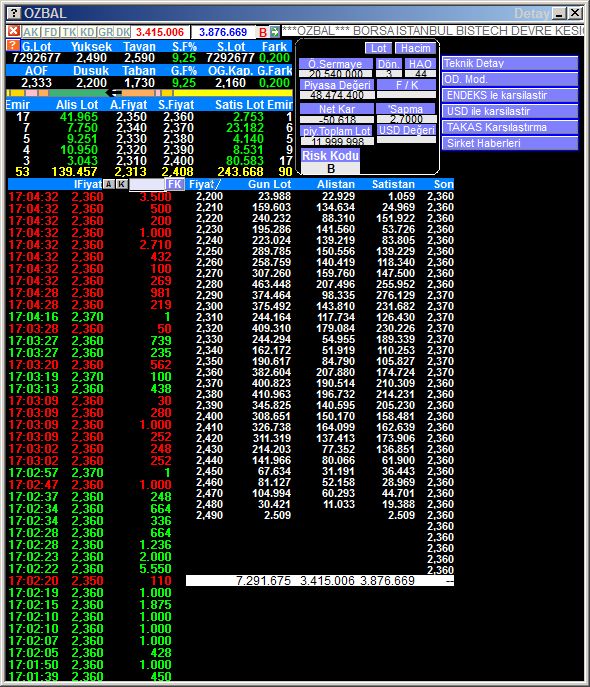Click the scrolling BORSA ISTANBUL news ticker
Image resolution: width=590 pixels, height=687 pixels.
(433, 31)
